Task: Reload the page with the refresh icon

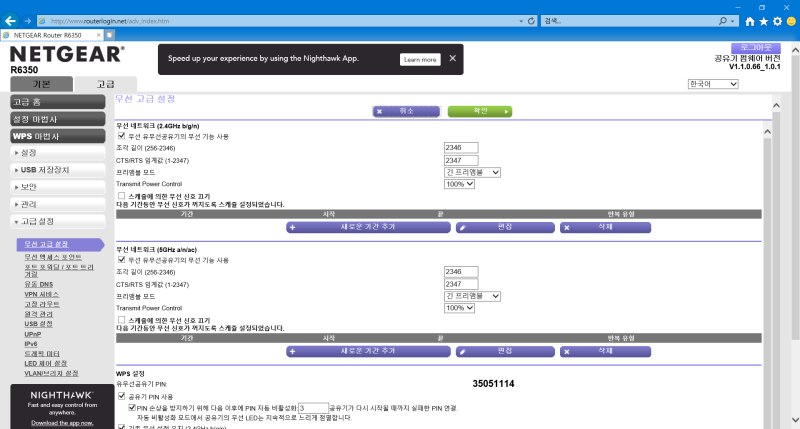Action: tap(531, 21)
